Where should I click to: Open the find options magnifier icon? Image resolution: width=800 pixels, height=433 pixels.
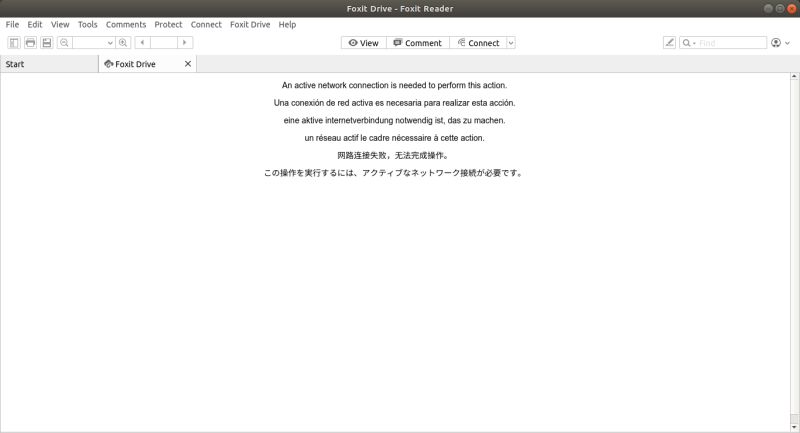[688, 43]
